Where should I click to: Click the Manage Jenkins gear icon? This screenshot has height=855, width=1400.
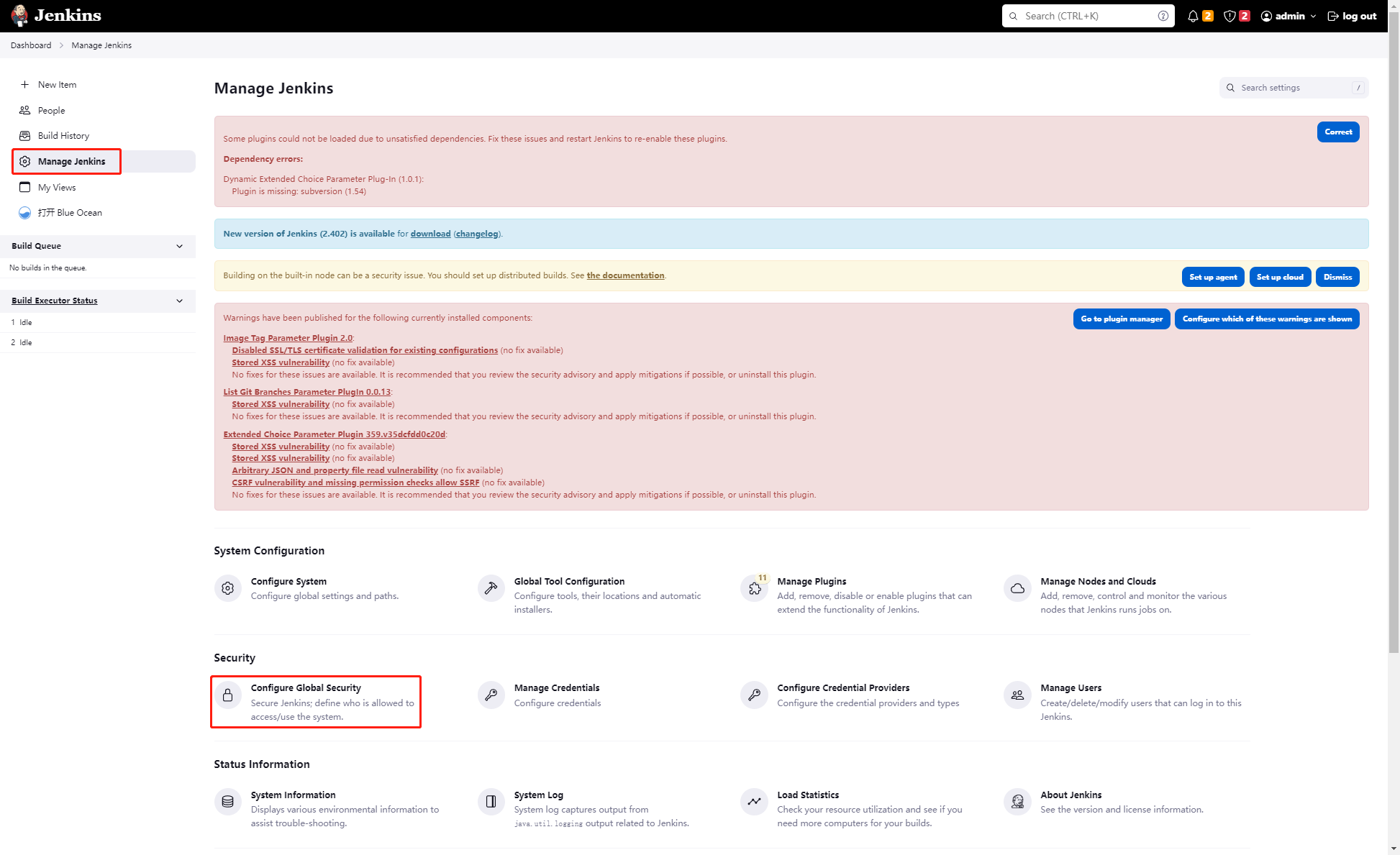24,161
